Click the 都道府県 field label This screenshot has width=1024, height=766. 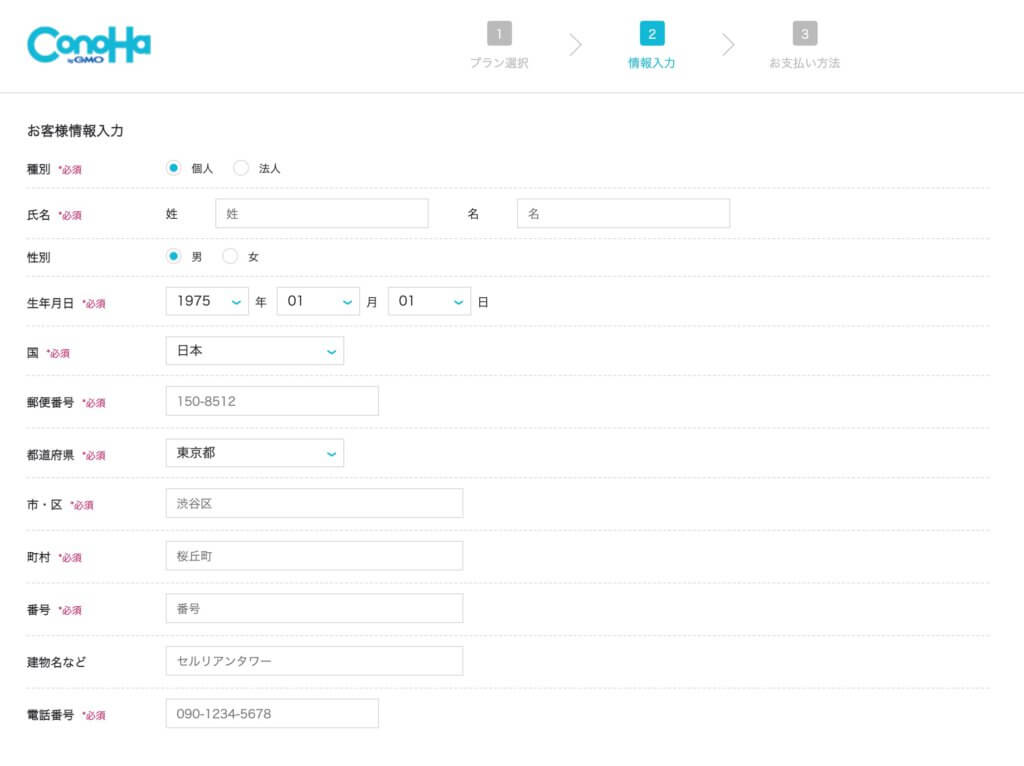point(50,455)
